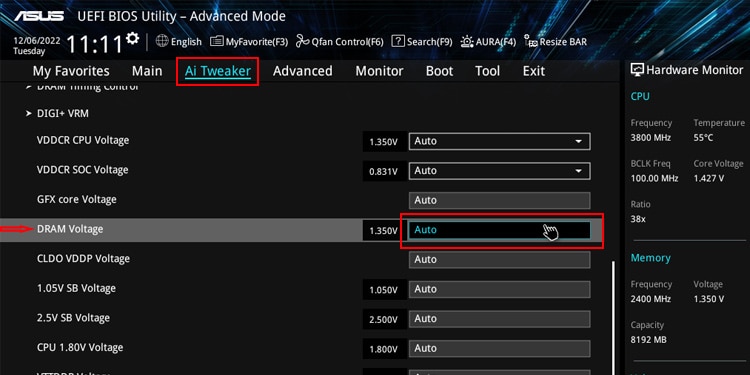The height and width of the screenshot is (375, 750).
Task: Click the 2400 MHz memory frequency value
Action: (x=651, y=299)
